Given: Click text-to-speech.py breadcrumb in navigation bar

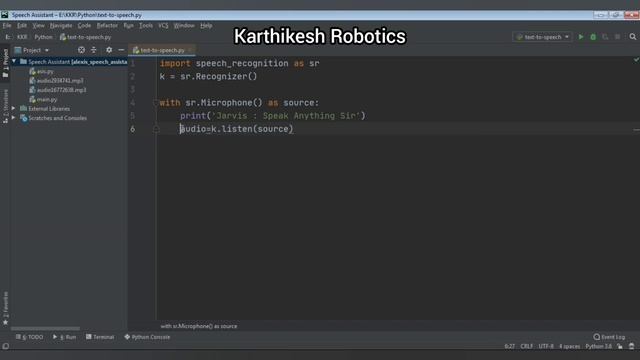Looking at the screenshot, I should pyautogui.click(x=85, y=37).
